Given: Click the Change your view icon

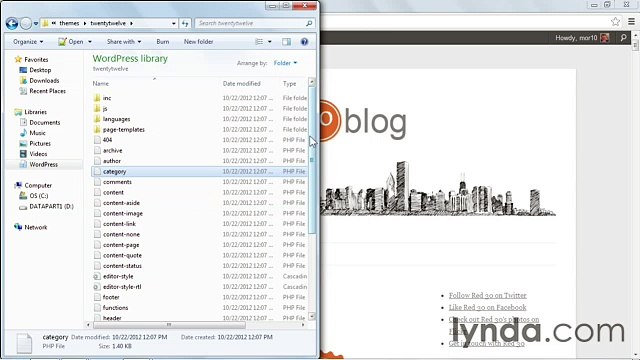Looking at the screenshot, I should (x=259, y=42).
